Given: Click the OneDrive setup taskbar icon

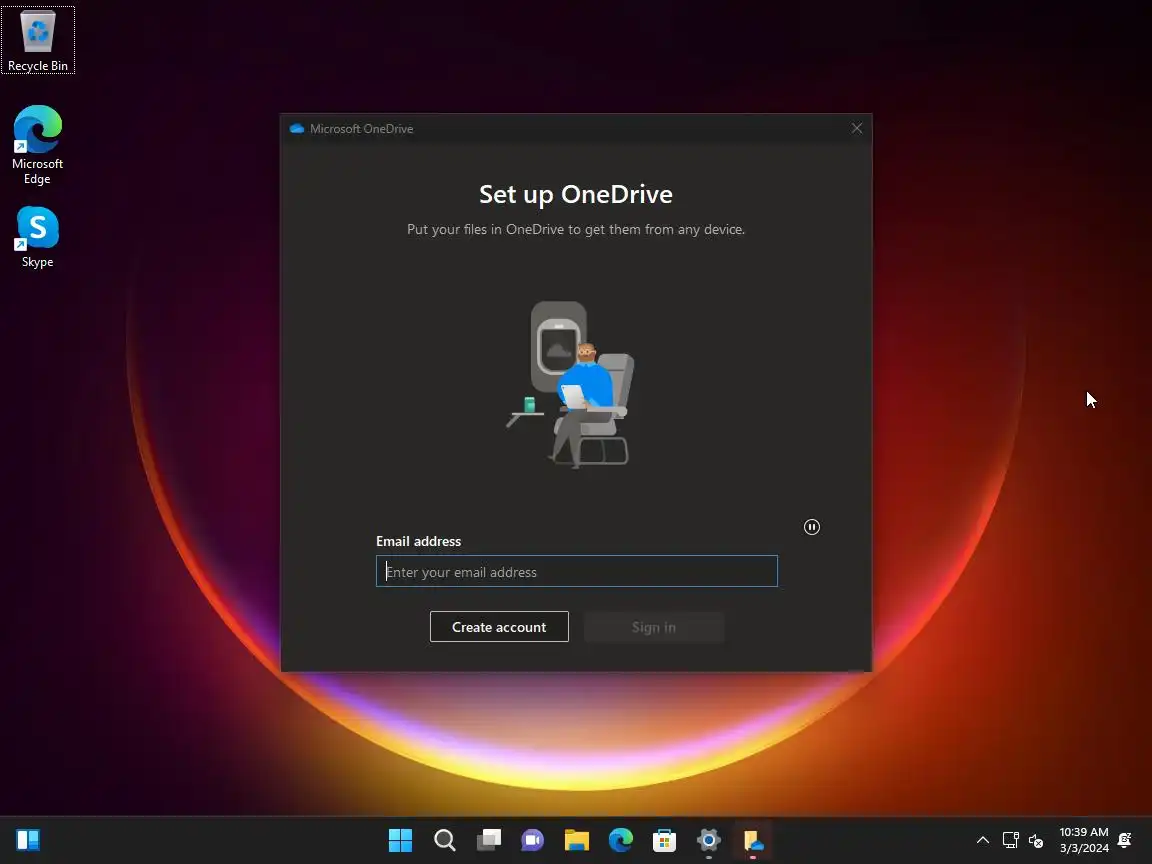Looking at the screenshot, I should coord(753,840).
